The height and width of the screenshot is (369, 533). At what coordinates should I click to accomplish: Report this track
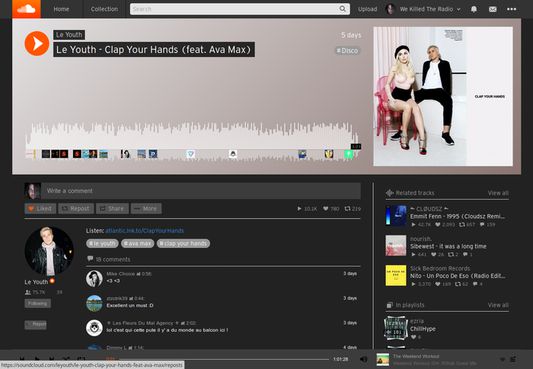pyautogui.click(x=35, y=324)
